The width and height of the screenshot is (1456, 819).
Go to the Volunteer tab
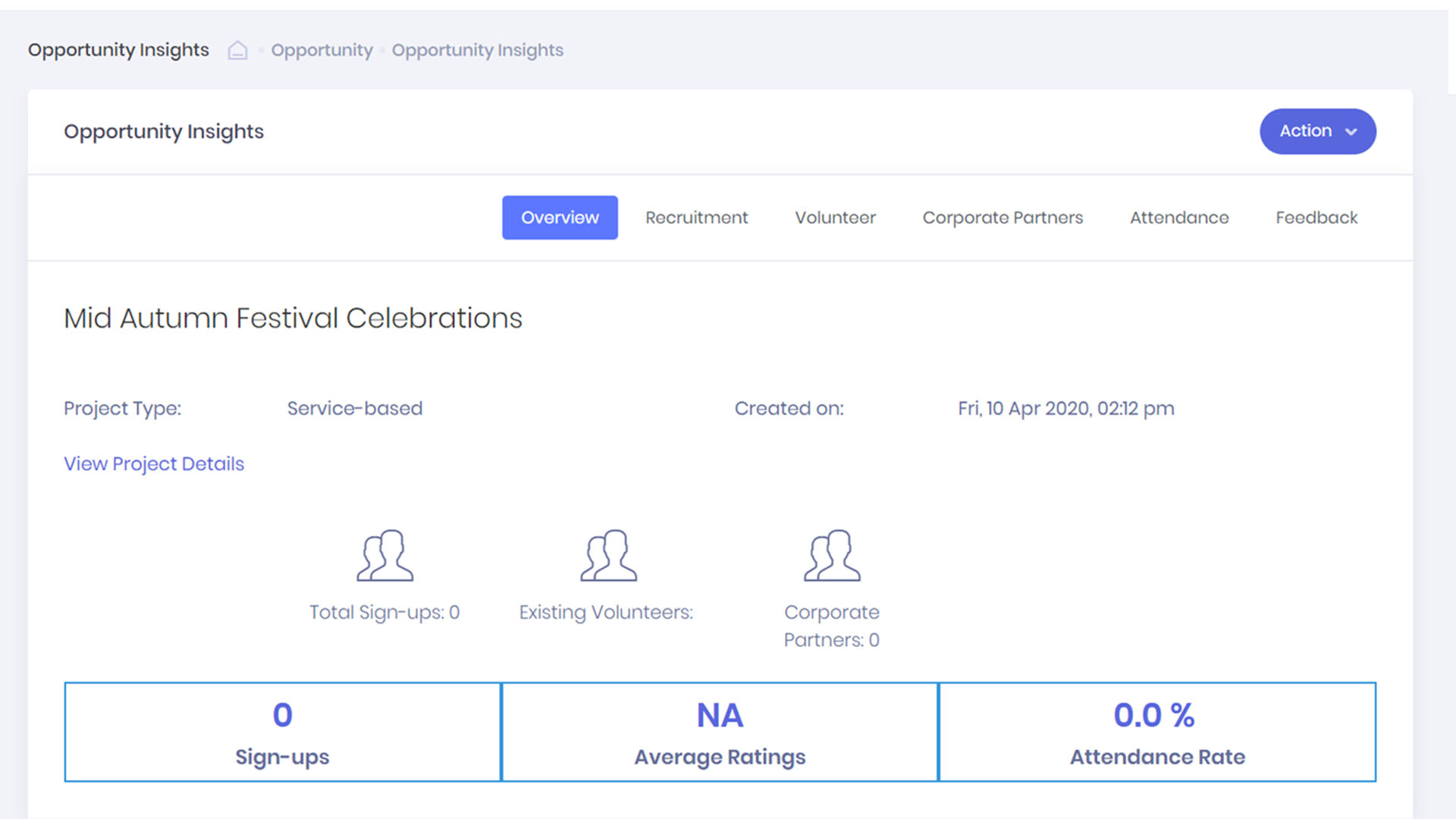tap(835, 218)
